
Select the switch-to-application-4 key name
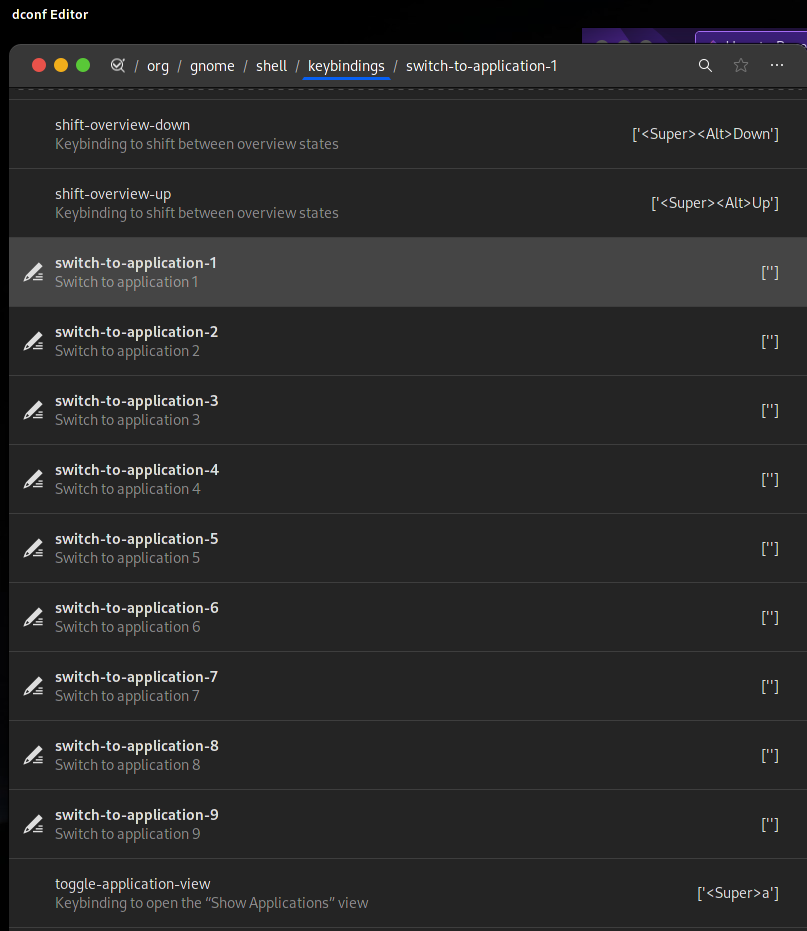coord(137,470)
